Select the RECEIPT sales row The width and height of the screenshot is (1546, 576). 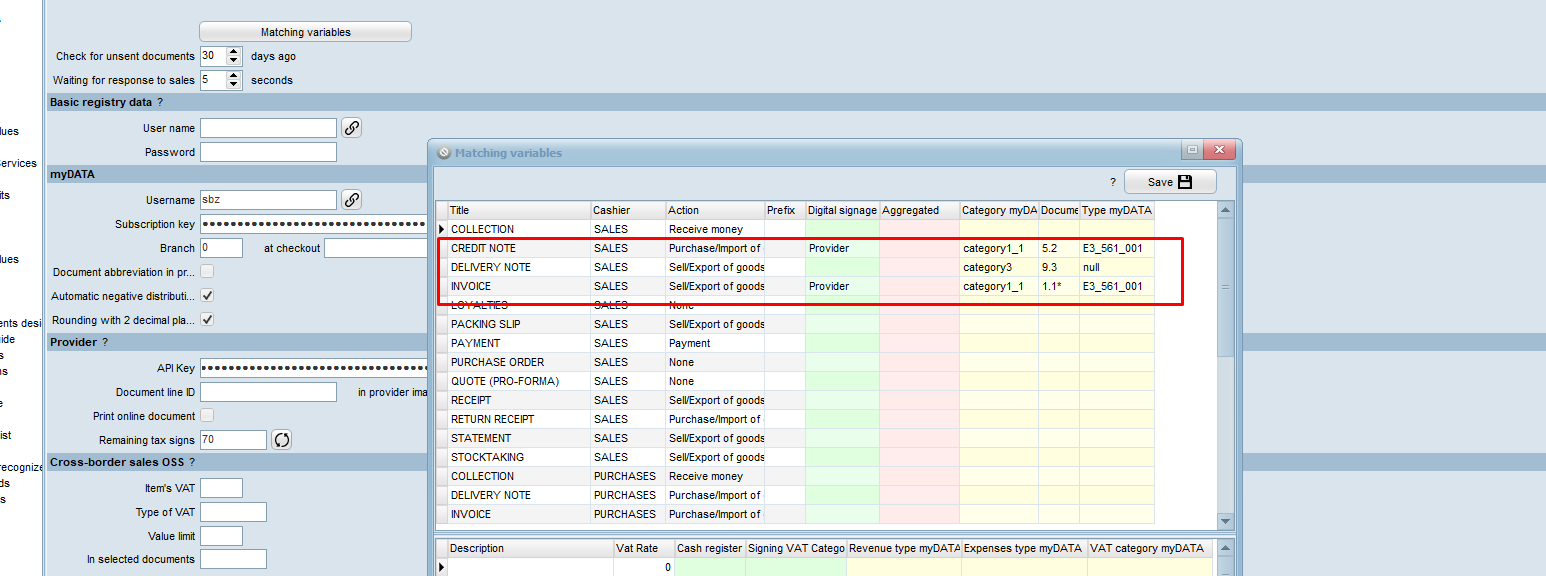796,400
